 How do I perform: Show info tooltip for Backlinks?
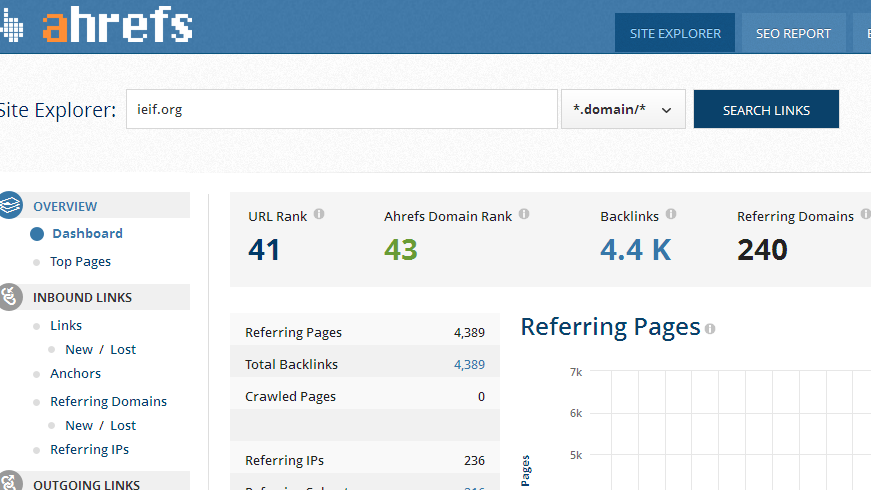[671, 214]
